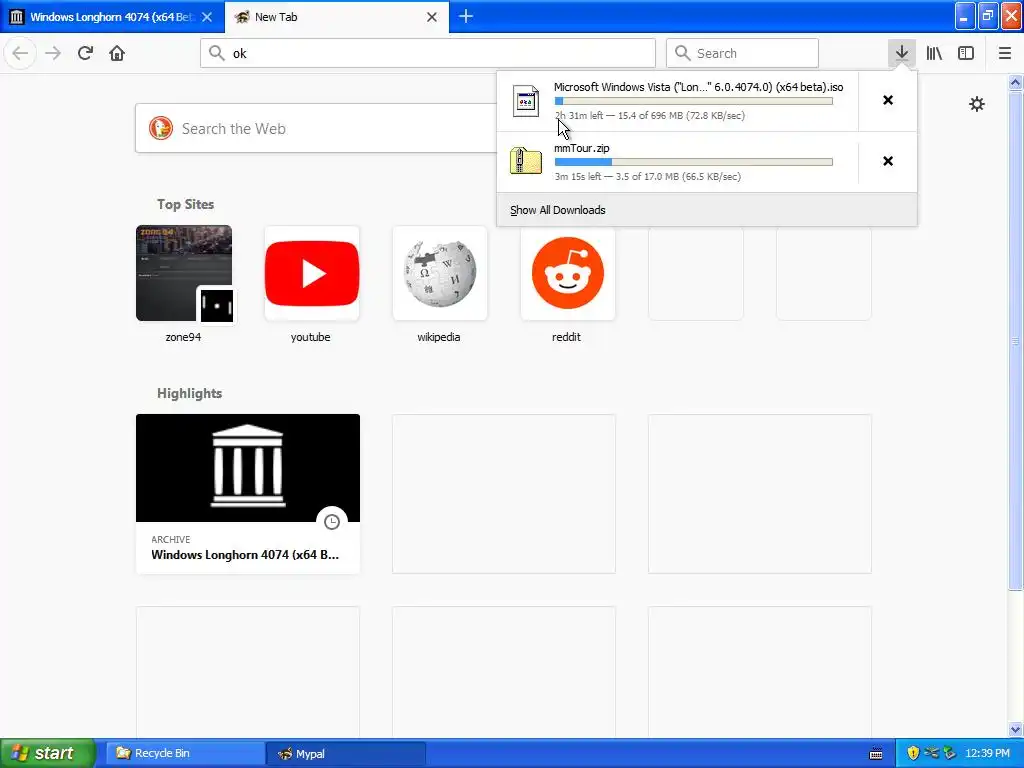
Task: Go forward with the forward arrow button
Action: point(53,53)
